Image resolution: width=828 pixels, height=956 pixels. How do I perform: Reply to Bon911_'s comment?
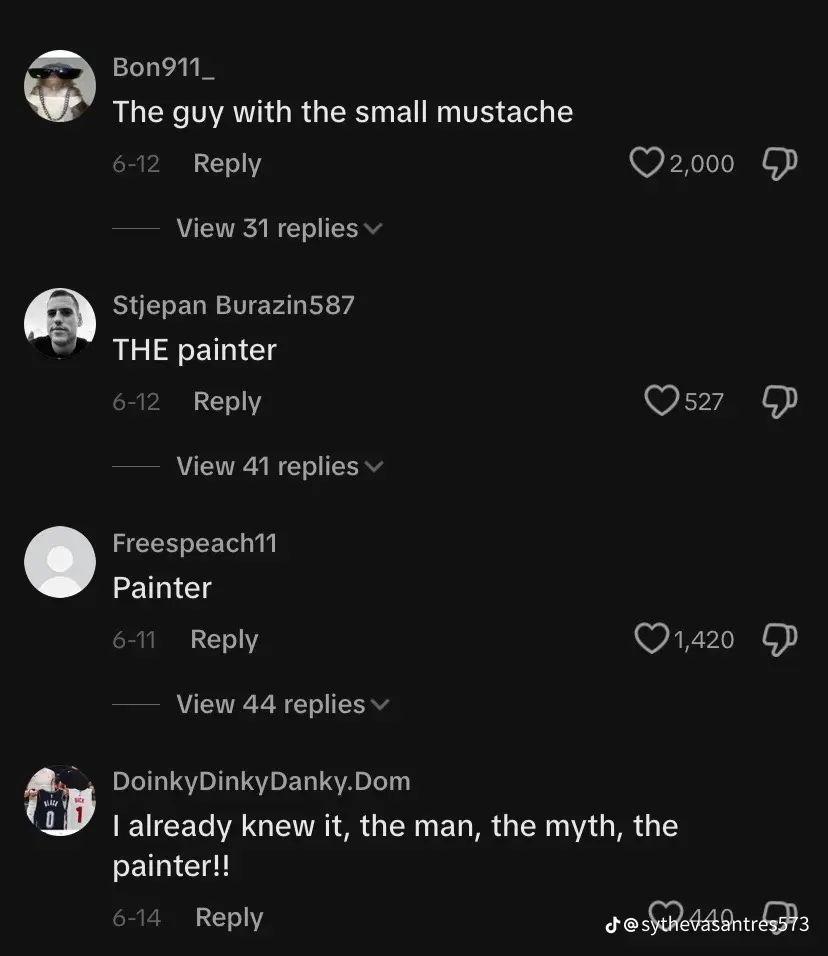coord(227,163)
